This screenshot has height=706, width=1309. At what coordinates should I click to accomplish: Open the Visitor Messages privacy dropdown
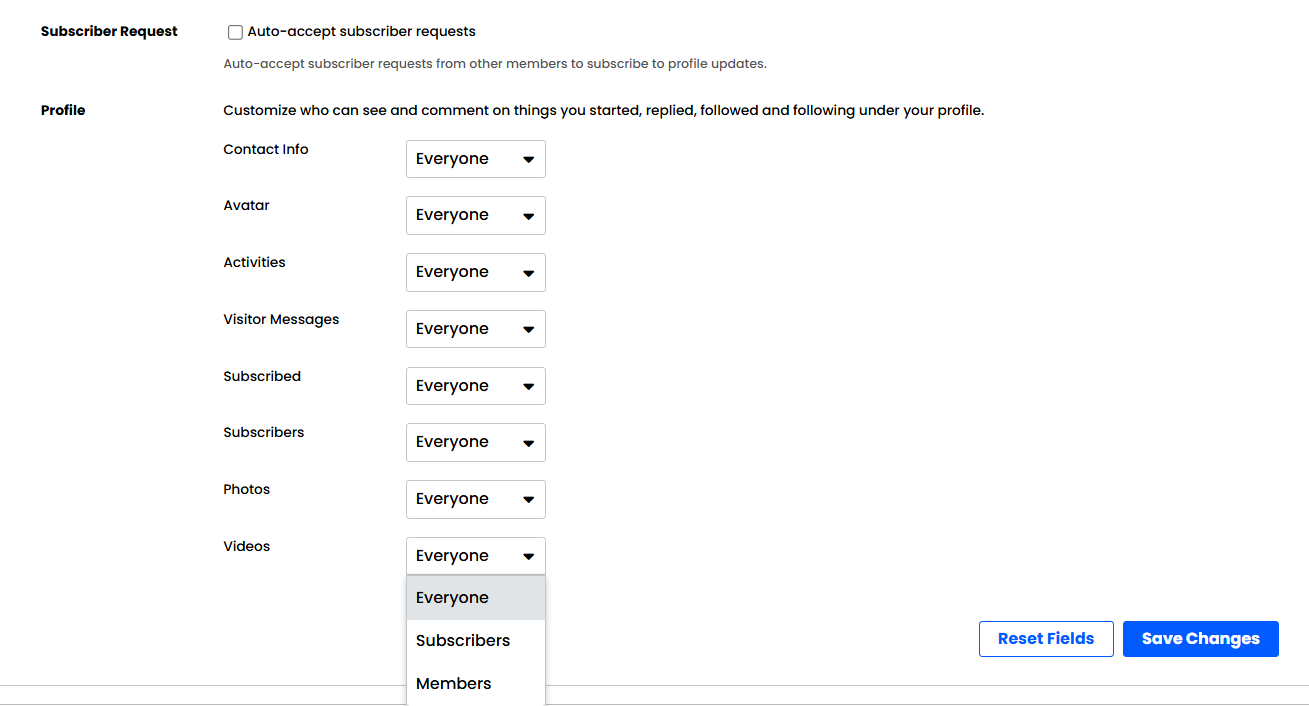(476, 329)
